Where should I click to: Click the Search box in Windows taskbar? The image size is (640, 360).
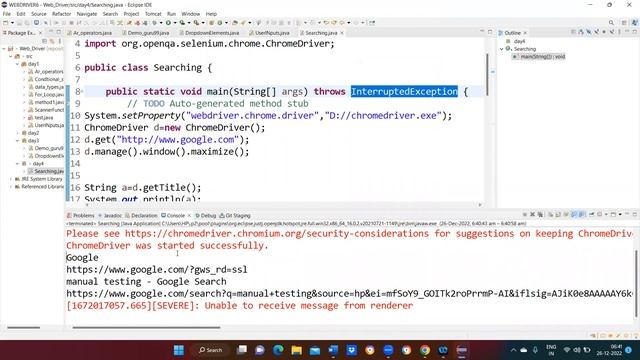(x=211, y=350)
